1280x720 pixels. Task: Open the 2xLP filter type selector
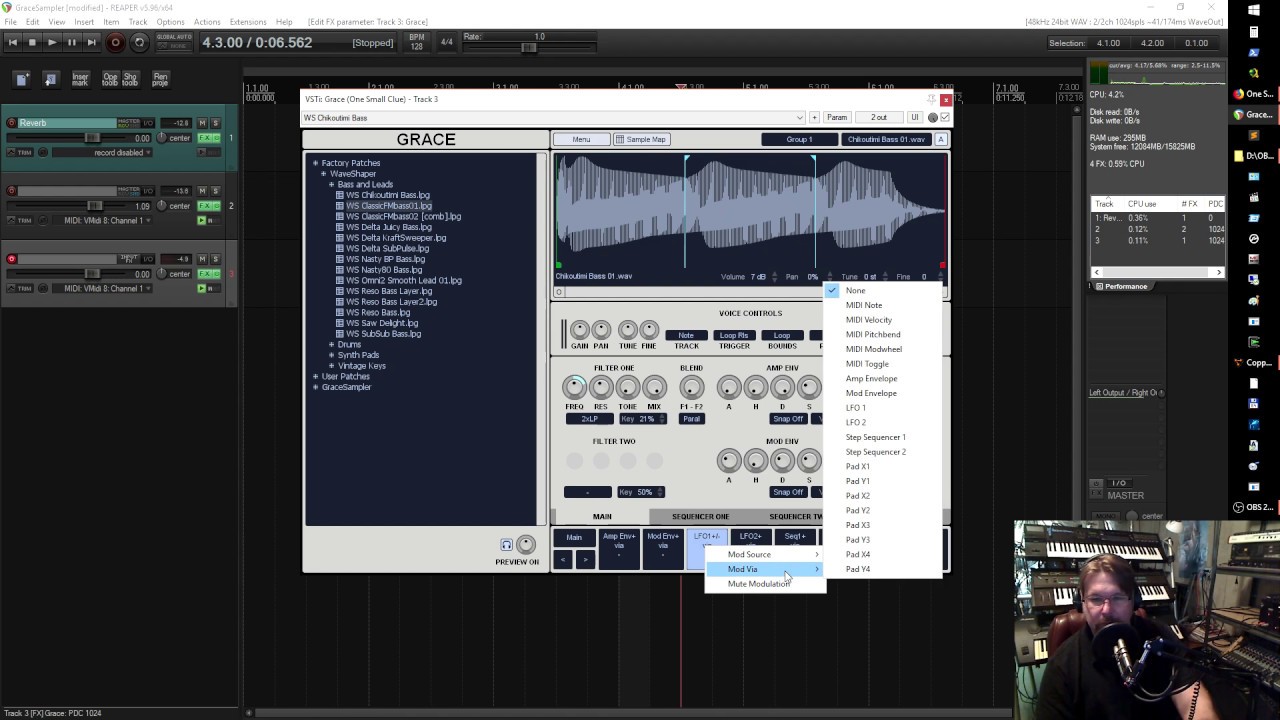(588, 418)
